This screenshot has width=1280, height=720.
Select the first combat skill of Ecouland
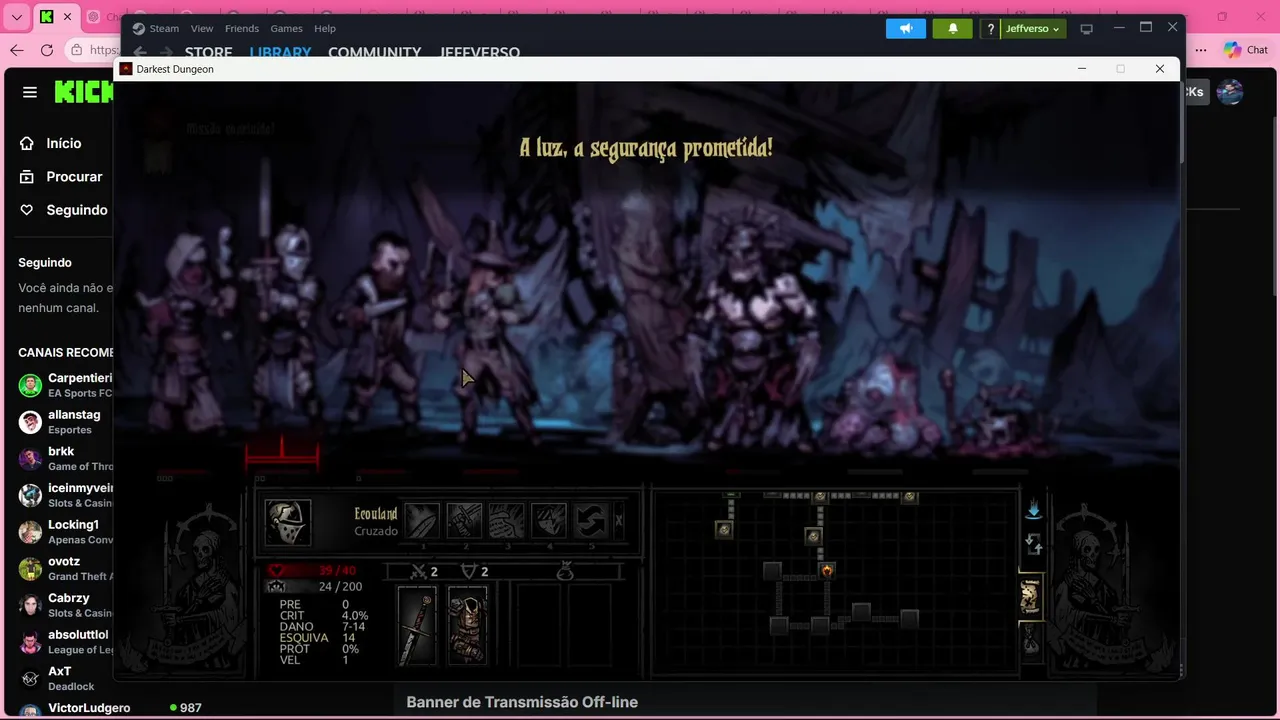point(422,521)
